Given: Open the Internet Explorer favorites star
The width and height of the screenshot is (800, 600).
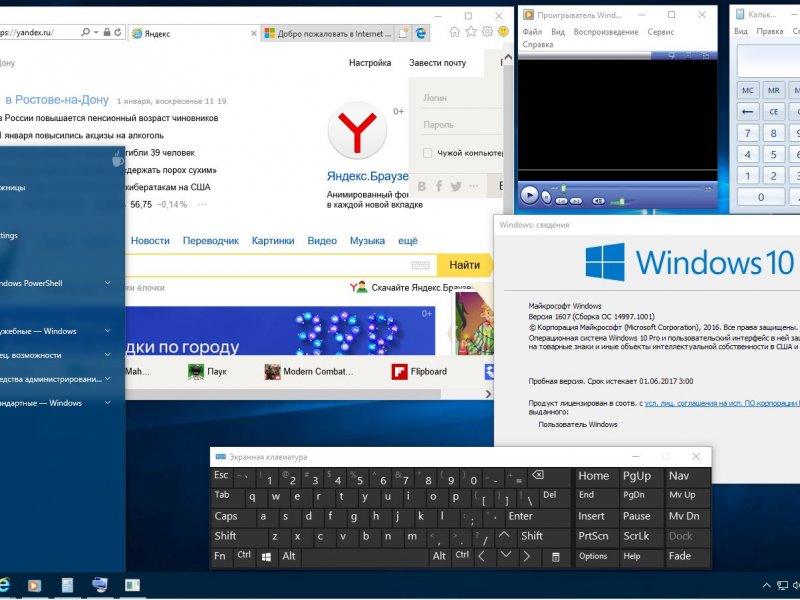Looking at the screenshot, I should coord(471,32).
